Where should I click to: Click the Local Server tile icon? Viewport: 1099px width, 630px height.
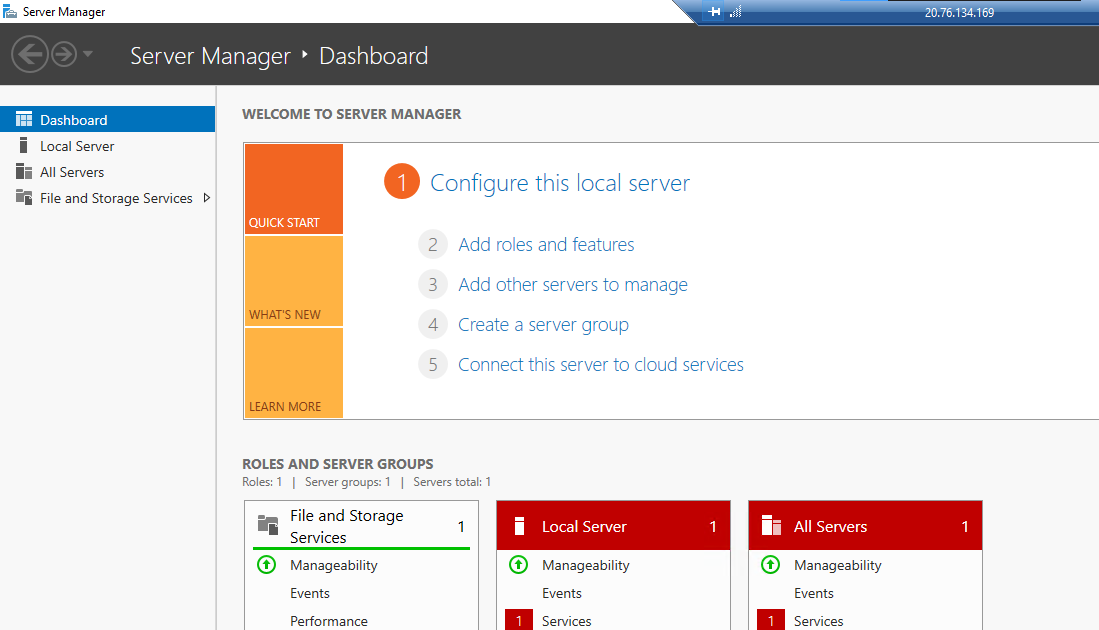(519, 526)
